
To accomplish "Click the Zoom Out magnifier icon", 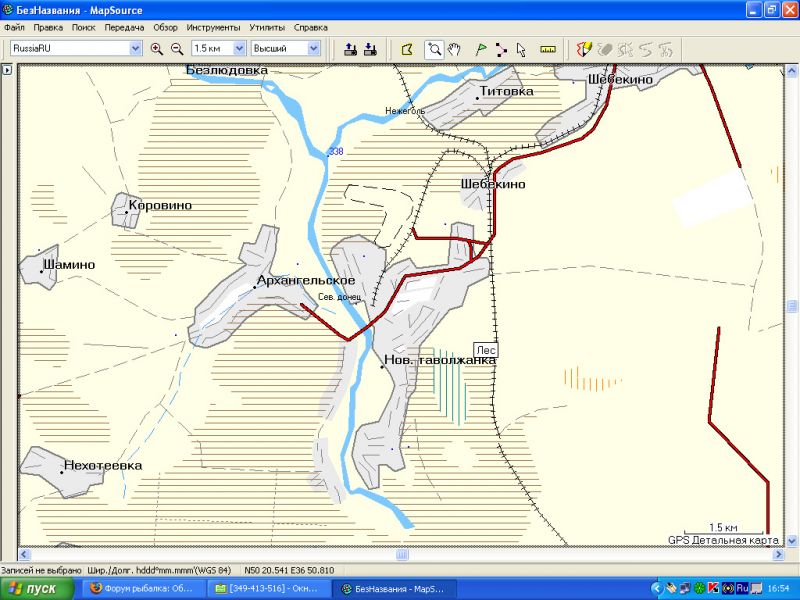I will (x=177, y=49).
